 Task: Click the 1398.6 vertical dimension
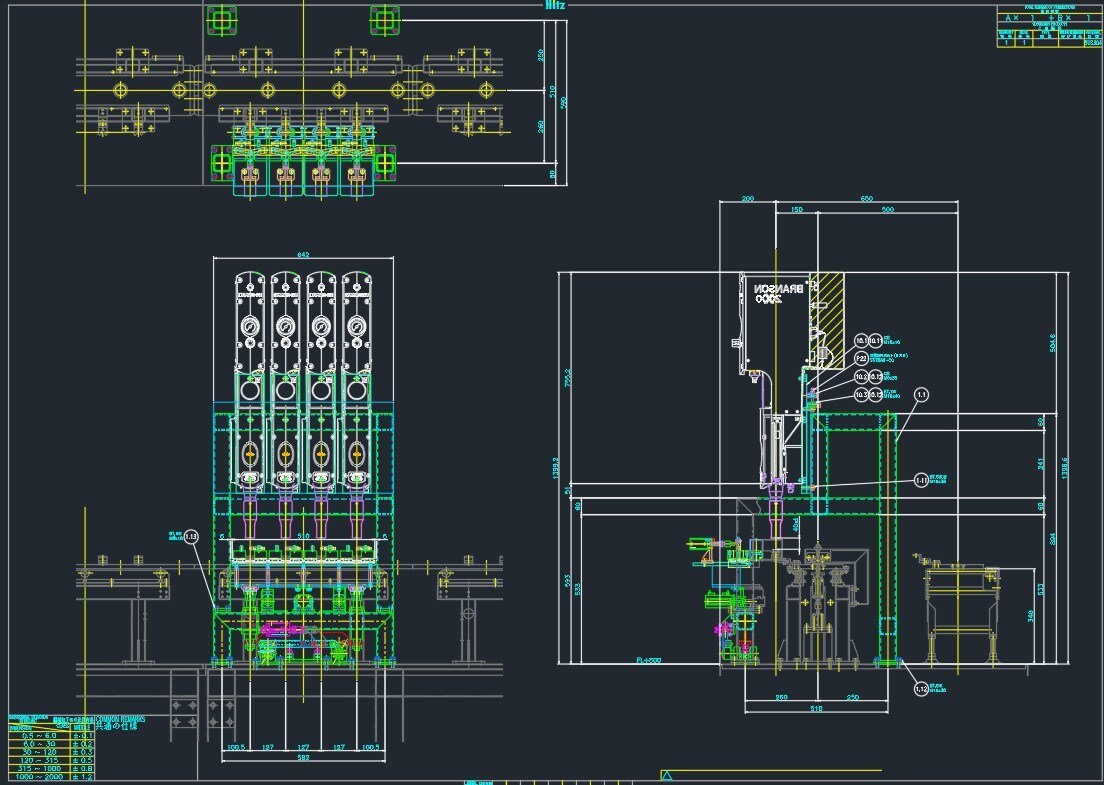point(1065,468)
